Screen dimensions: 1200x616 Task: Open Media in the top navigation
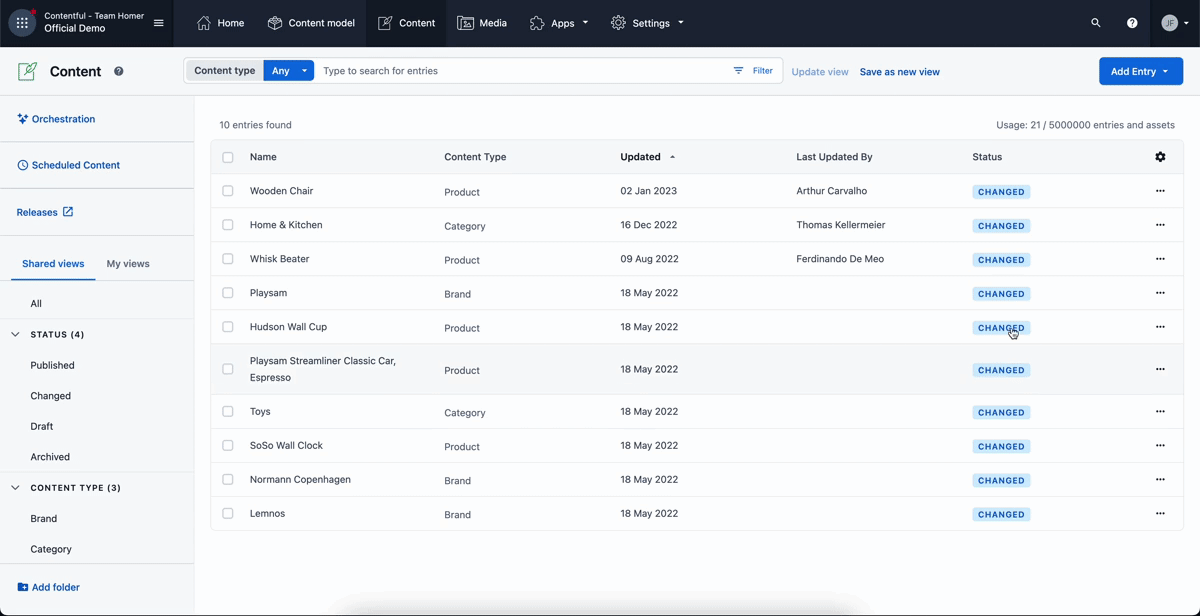482,23
